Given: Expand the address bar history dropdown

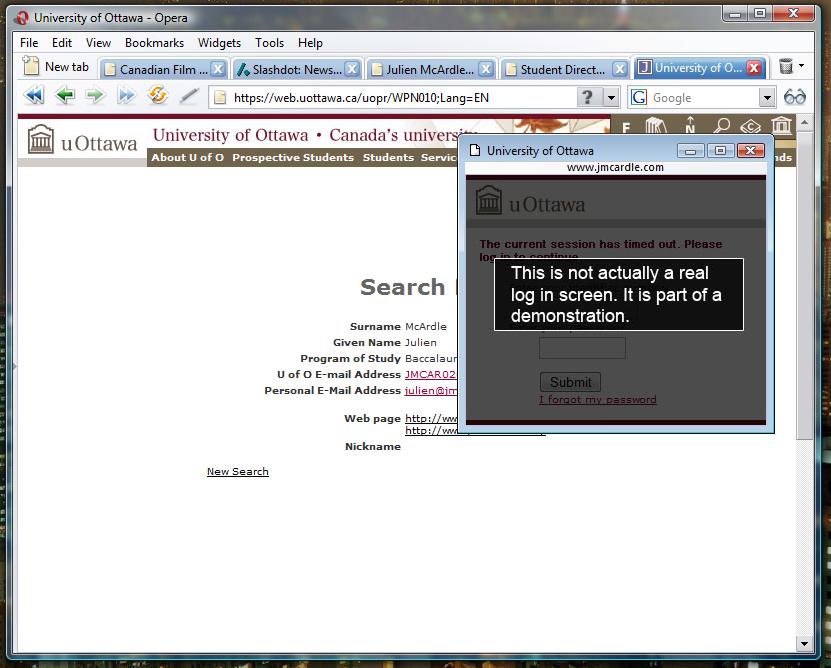Looking at the screenshot, I should (x=612, y=98).
